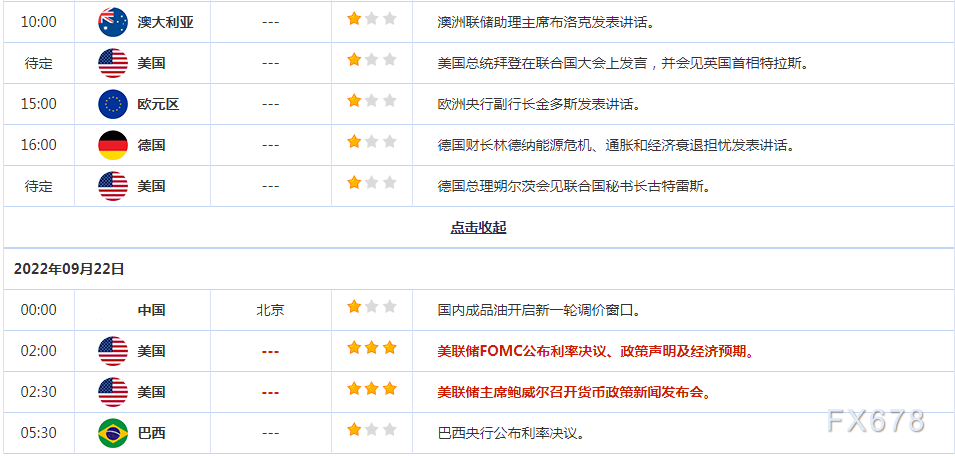Click three-star rating in the 02:00 FOMC row
Screen dimensions: 955x456
(x=372, y=348)
